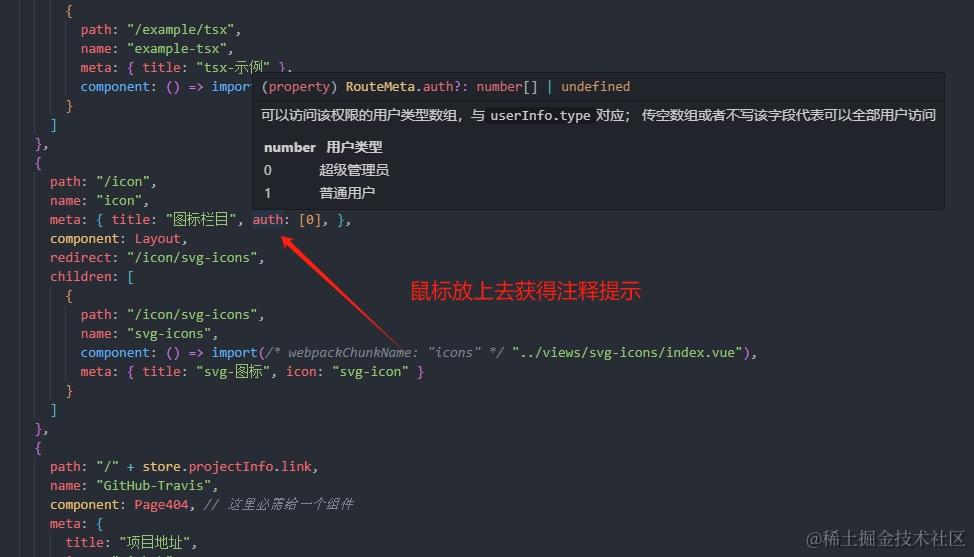974x557 pixels.
Task: Click the Layout component identifier
Action: click(x=158, y=238)
